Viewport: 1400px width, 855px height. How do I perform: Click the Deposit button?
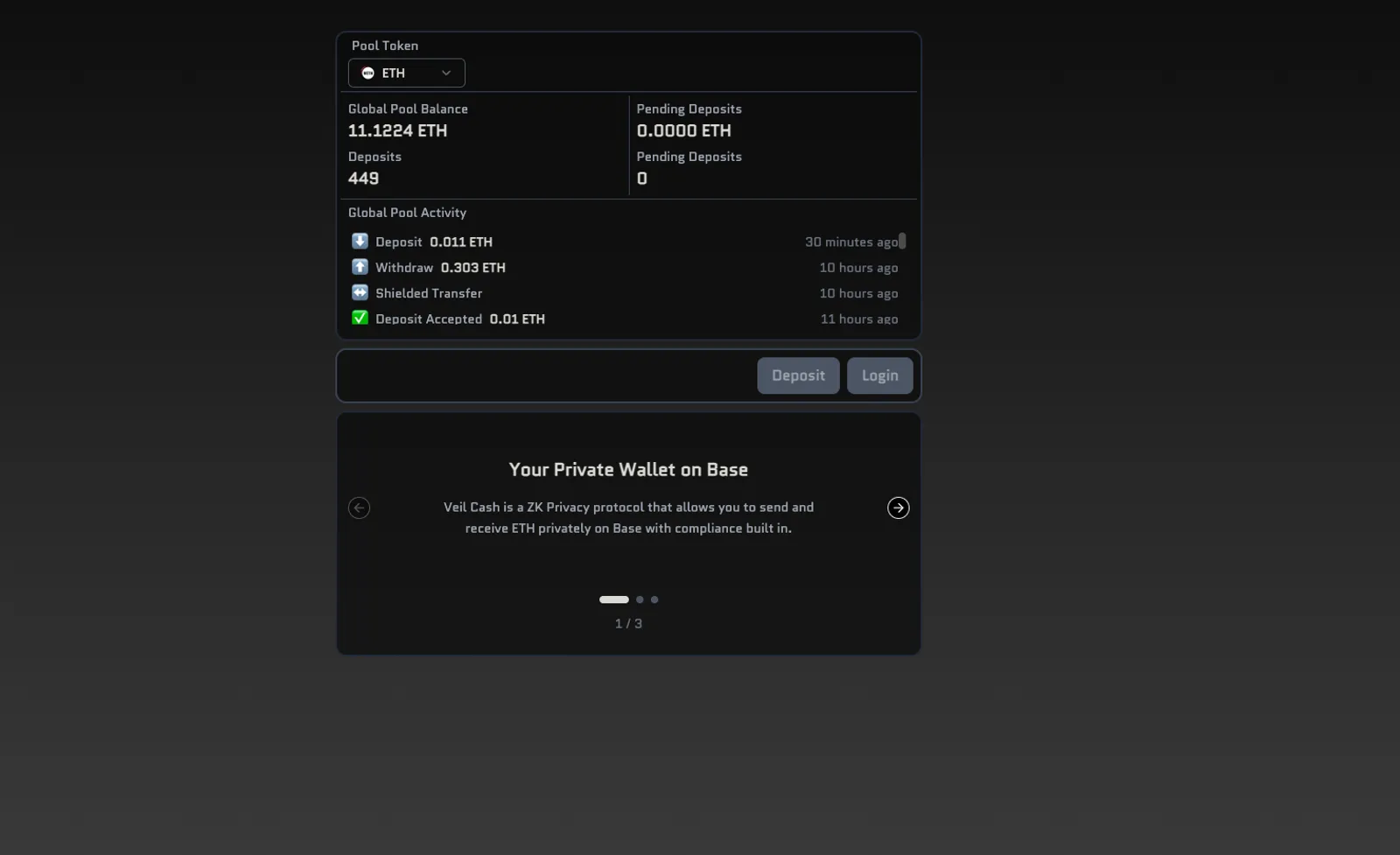click(798, 375)
